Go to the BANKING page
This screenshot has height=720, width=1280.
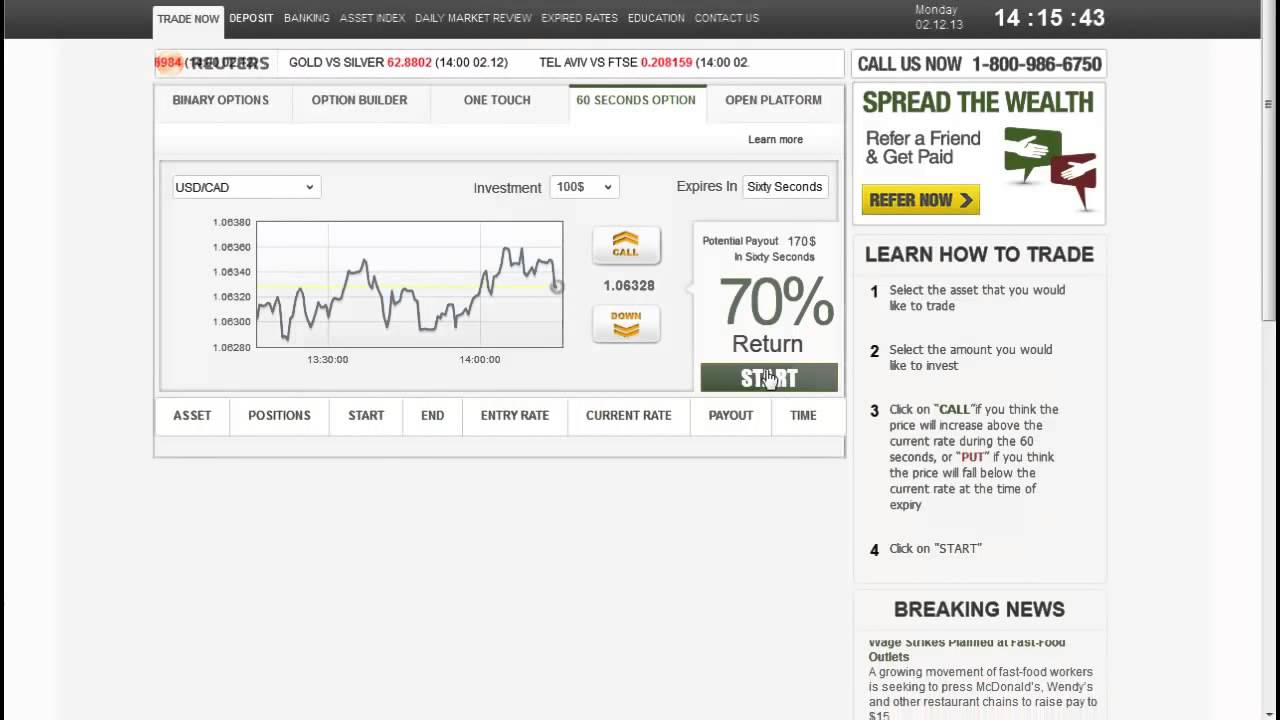pos(306,18)
